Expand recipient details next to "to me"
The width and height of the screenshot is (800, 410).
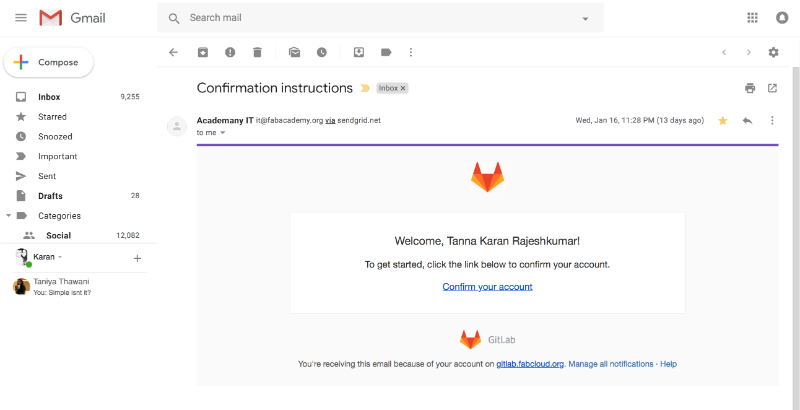222,133
